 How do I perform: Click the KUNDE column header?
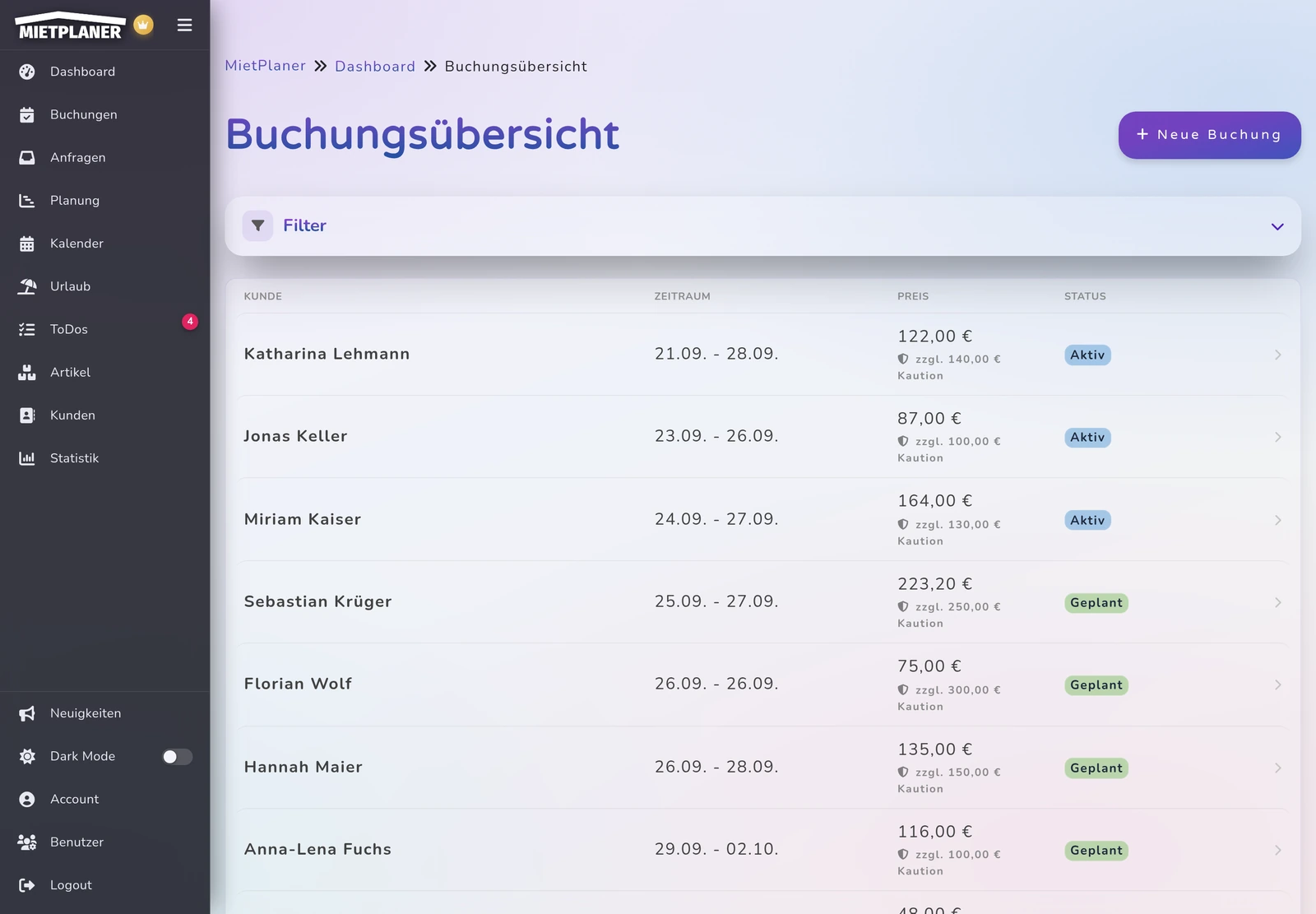263,296
